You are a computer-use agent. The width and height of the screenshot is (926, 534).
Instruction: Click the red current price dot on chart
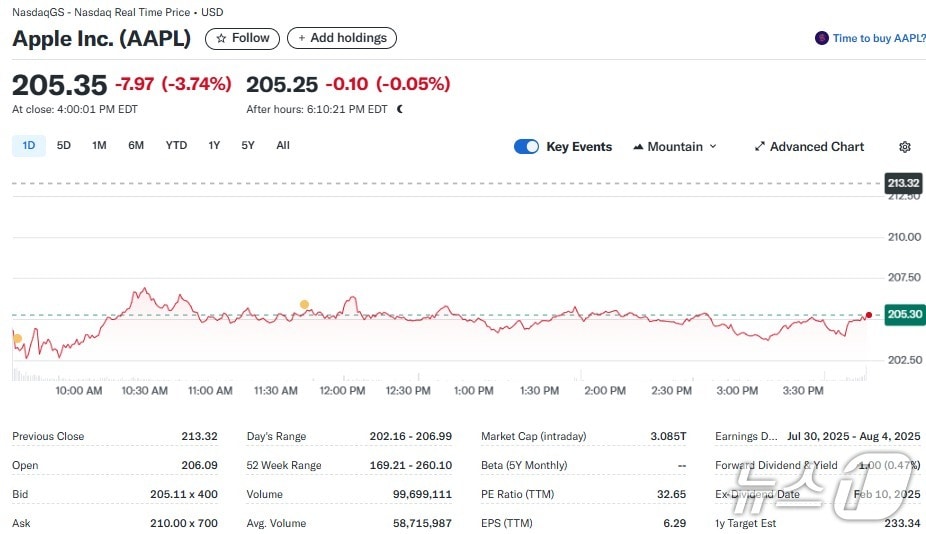pos(869,315)
